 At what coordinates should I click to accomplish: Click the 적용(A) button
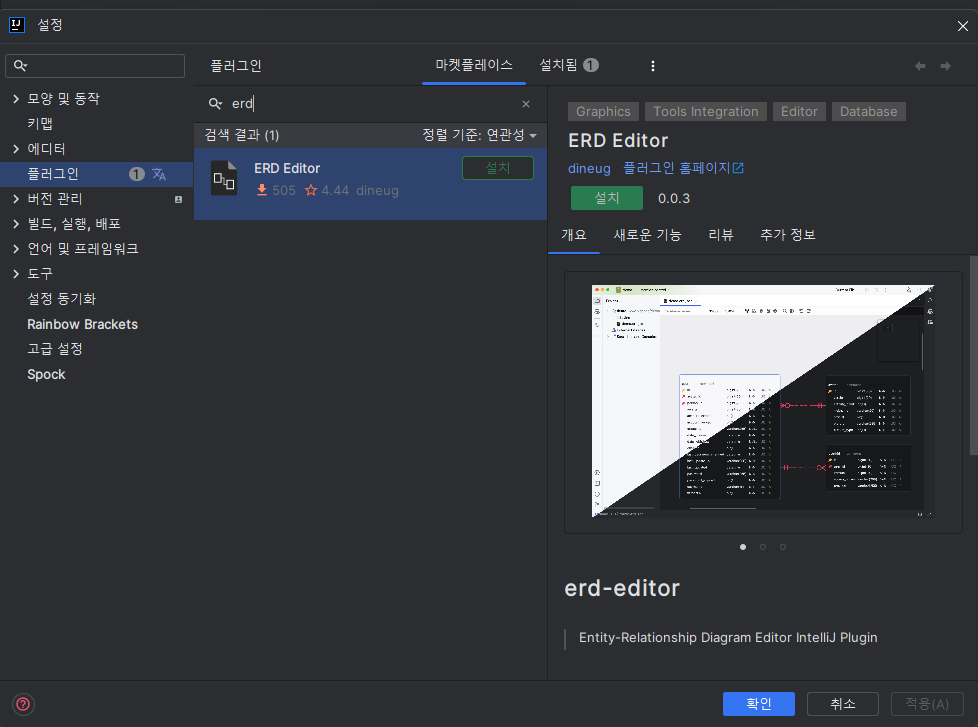click(x=927, y=704)
